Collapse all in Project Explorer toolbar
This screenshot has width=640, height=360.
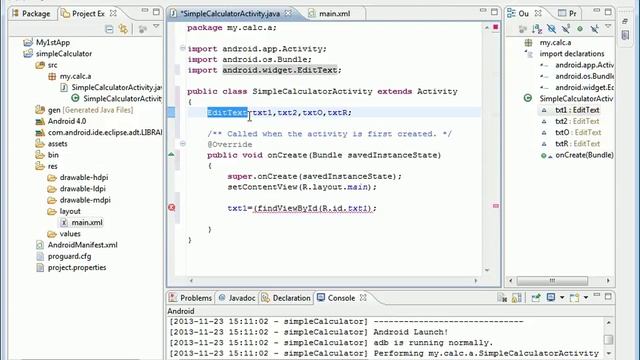coord(109,29)
